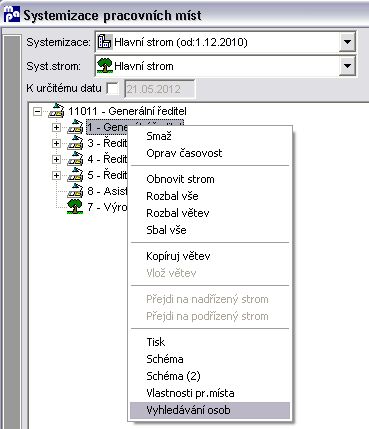The height and width of the screenshot is (429, 369).
Task: Click Hlavní strom (od:1.12.2010) combo text
Action: tap(181, 42)
